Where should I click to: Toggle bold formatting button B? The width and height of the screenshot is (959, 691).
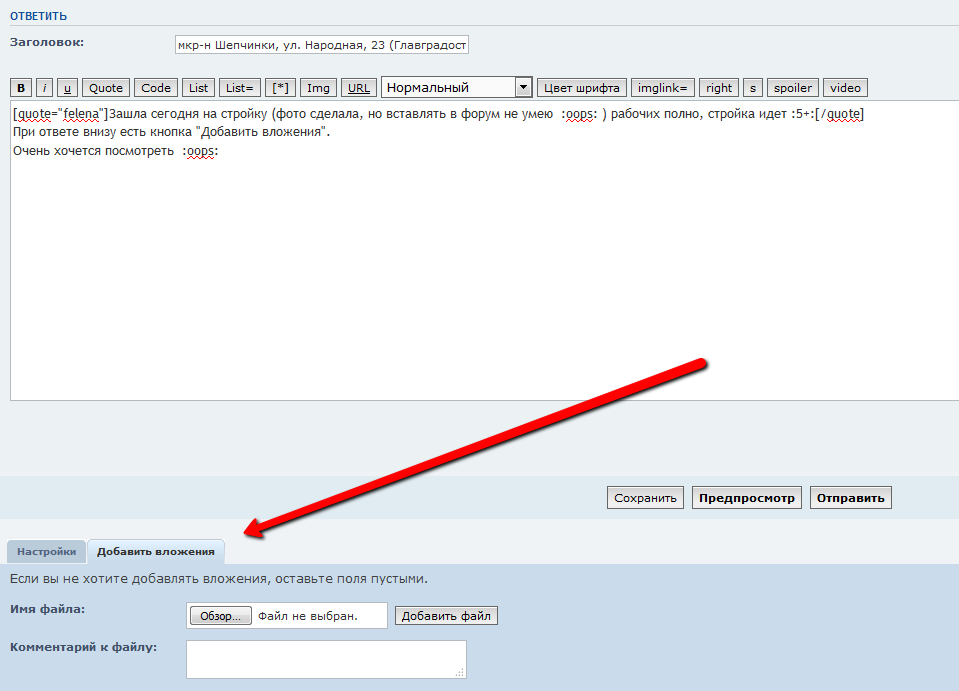click(21, 88)
